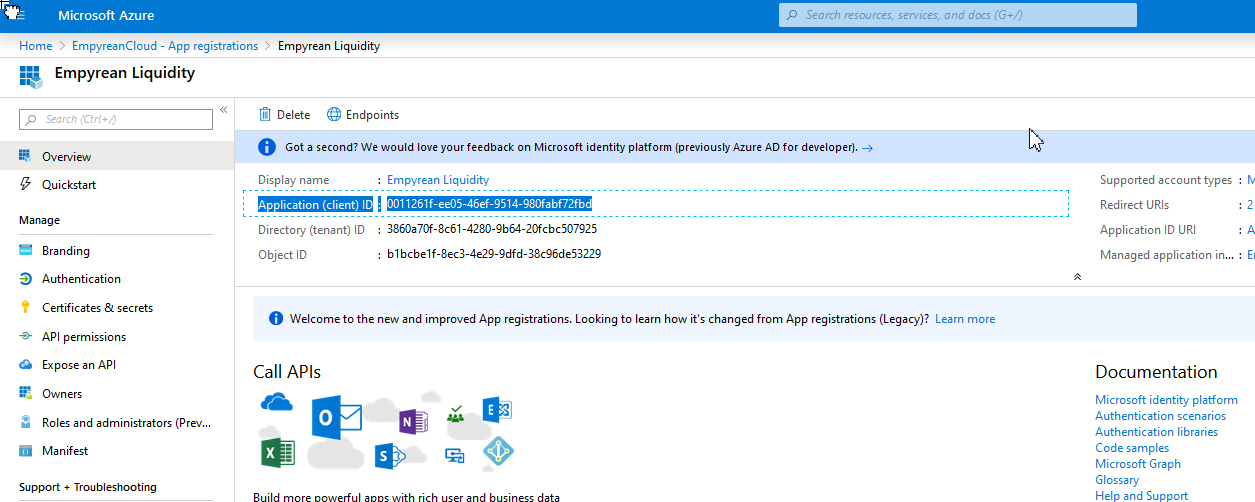The width and height of the screenshot is (1255, 502).
Task: Click the Delete trash can icon
Action: (x=265, y=115)
